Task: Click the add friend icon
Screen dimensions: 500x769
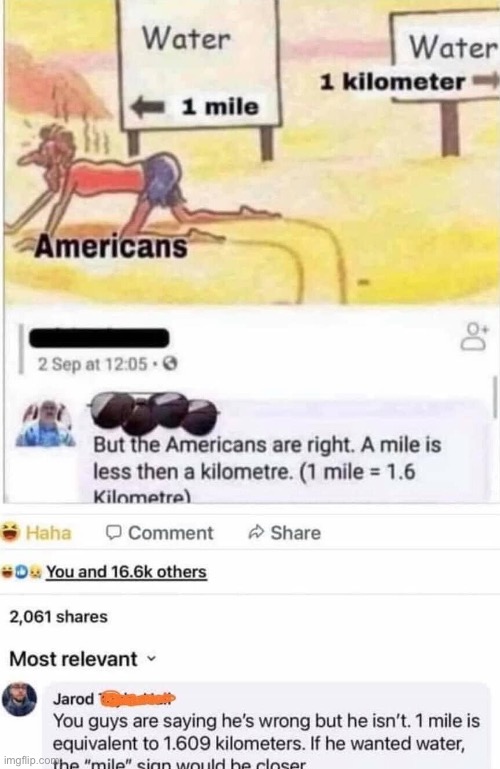Action: tap(474, 336)
